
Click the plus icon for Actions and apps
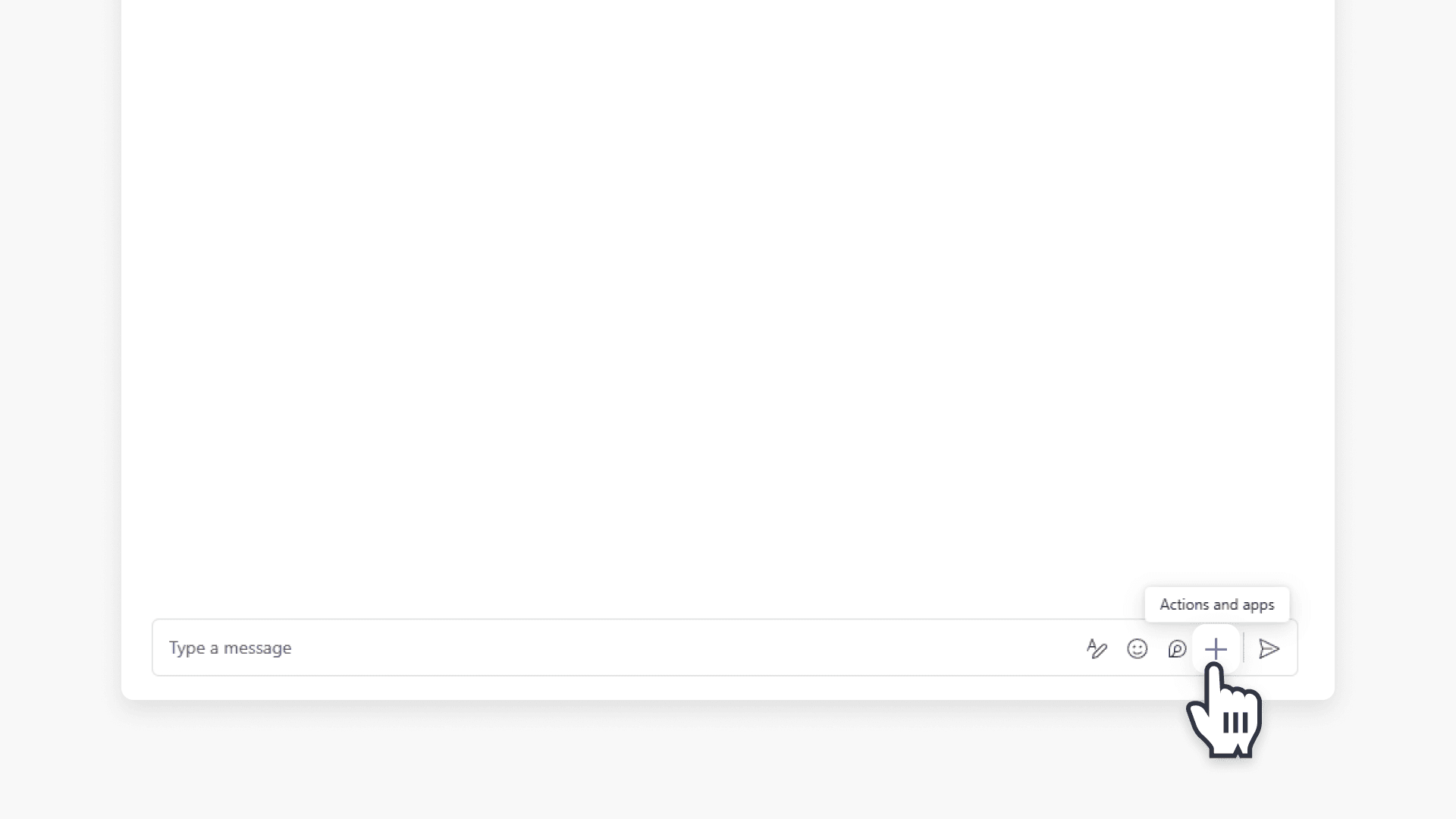point(1216,648)
